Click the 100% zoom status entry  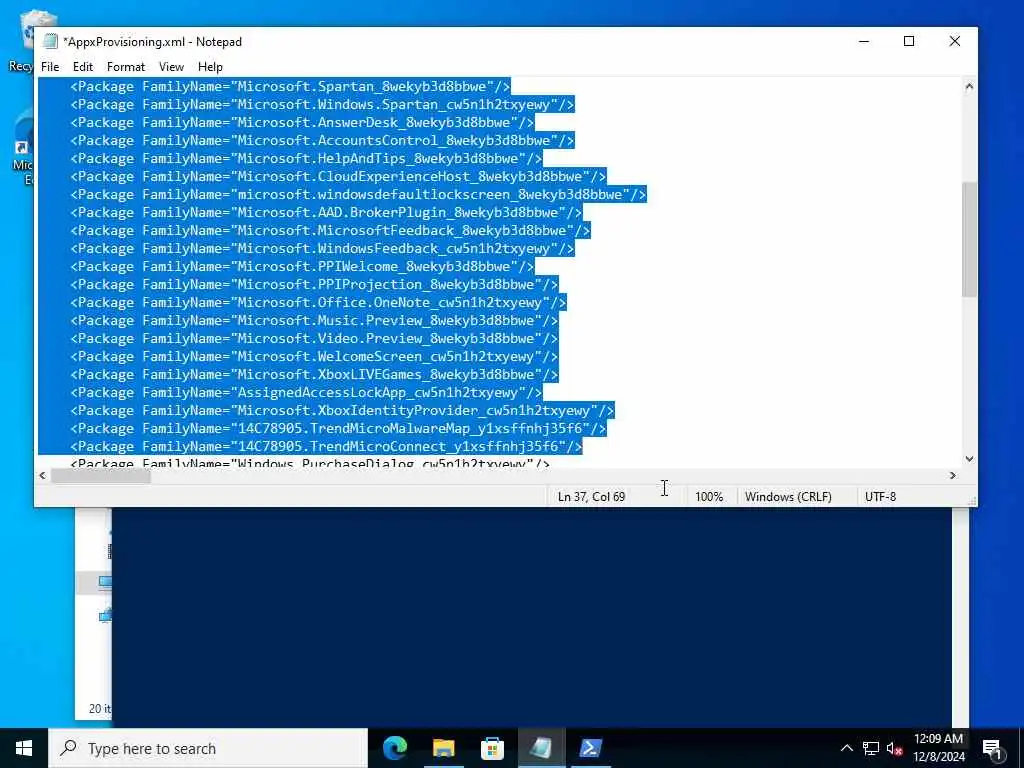pyautogui.click(x=709, y=496)
